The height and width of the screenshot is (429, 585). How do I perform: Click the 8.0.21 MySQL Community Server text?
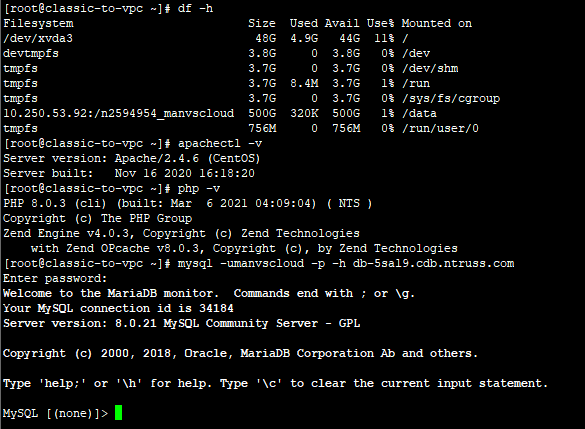point(216,323)
